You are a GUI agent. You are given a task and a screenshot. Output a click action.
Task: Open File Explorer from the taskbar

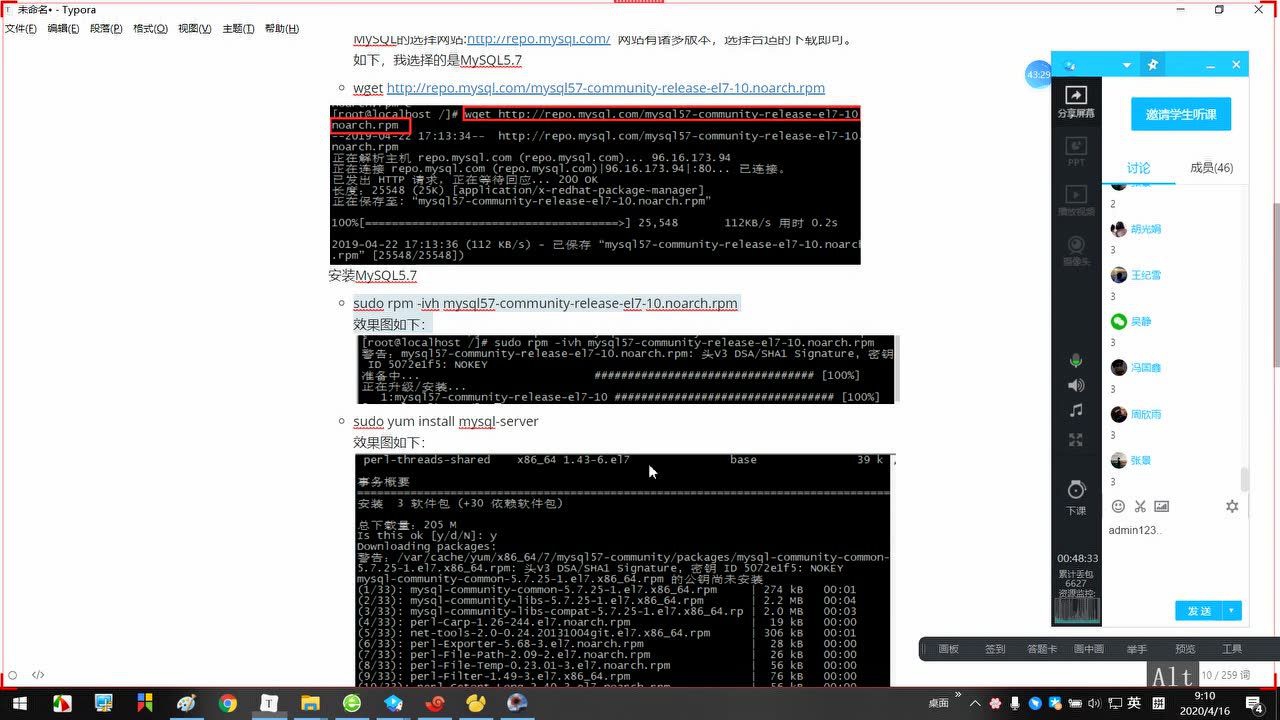310,704
